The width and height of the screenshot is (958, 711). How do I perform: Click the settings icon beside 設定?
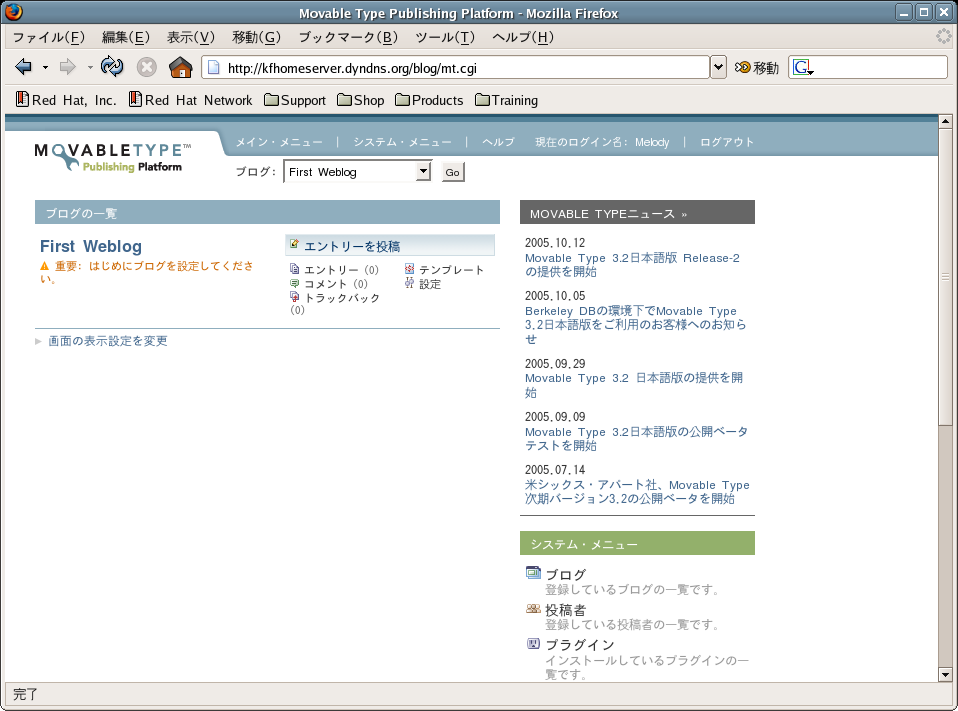[x=409, y=283]
